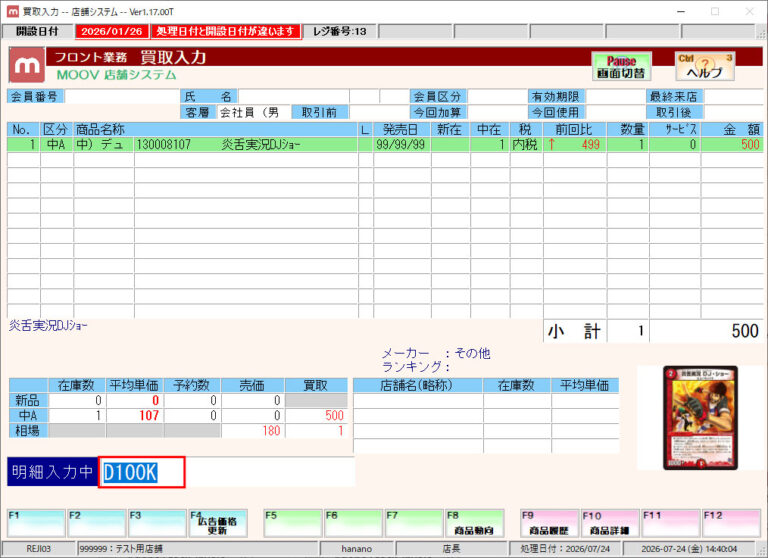
Task: Click the 数量 column header
Action: click(628, 129)
